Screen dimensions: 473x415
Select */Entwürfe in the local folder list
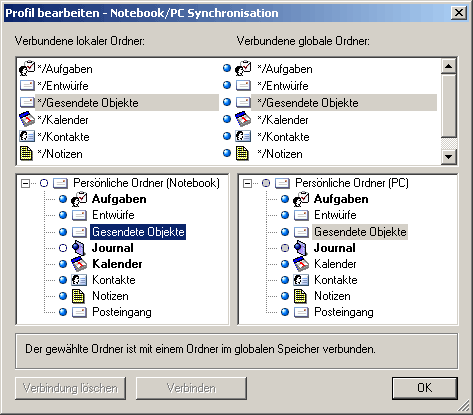63,86
